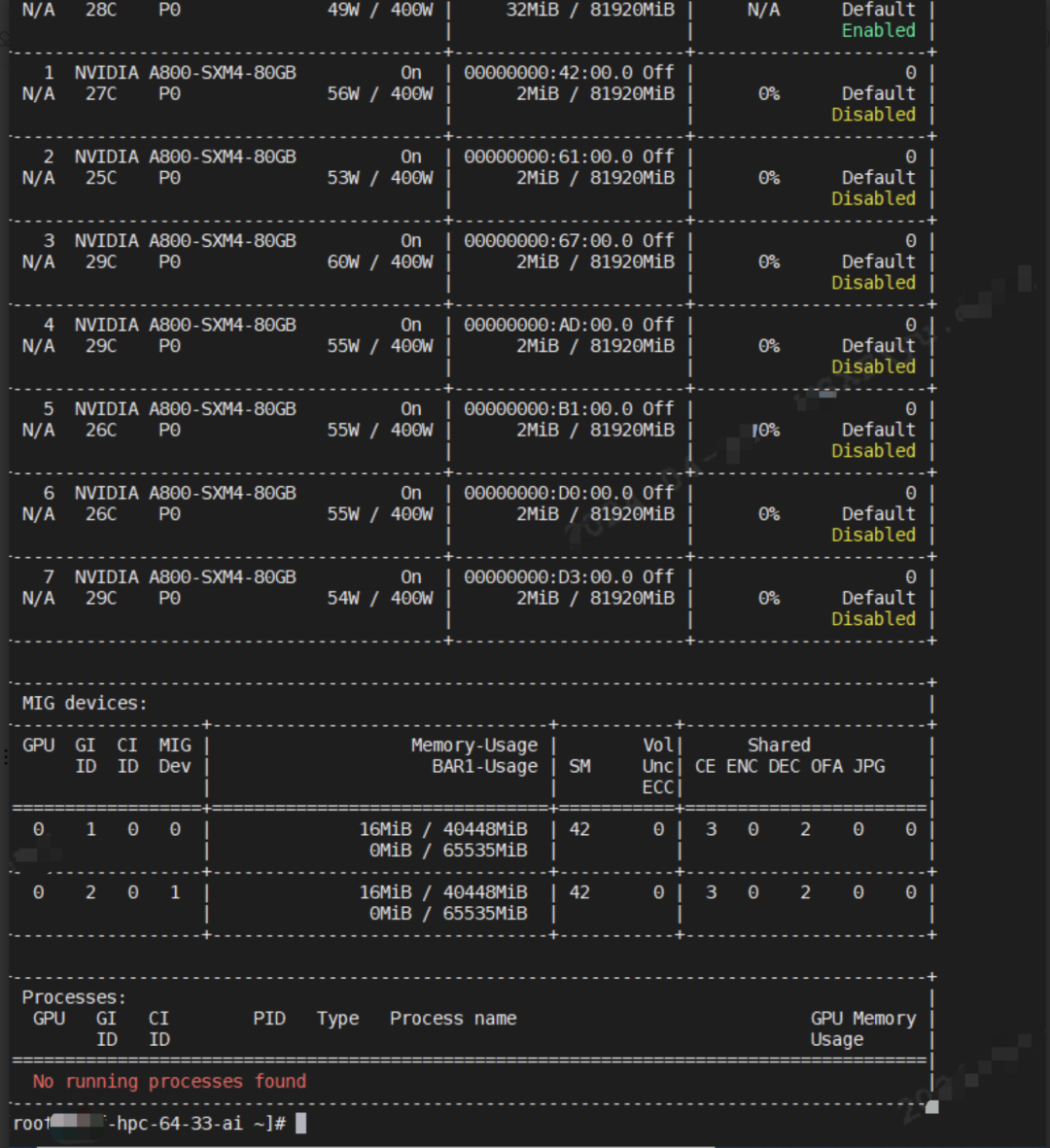The image size is (1050, 1148).
Task: Click GPU 7's 'NVIDIA A800-SXM4-80GB' name
Action: coord(186,577)
